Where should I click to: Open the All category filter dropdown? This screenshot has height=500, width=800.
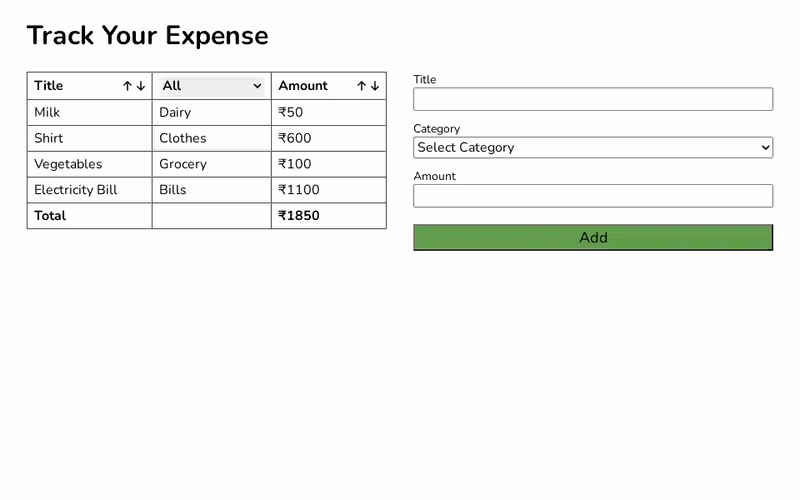point(211,86)
